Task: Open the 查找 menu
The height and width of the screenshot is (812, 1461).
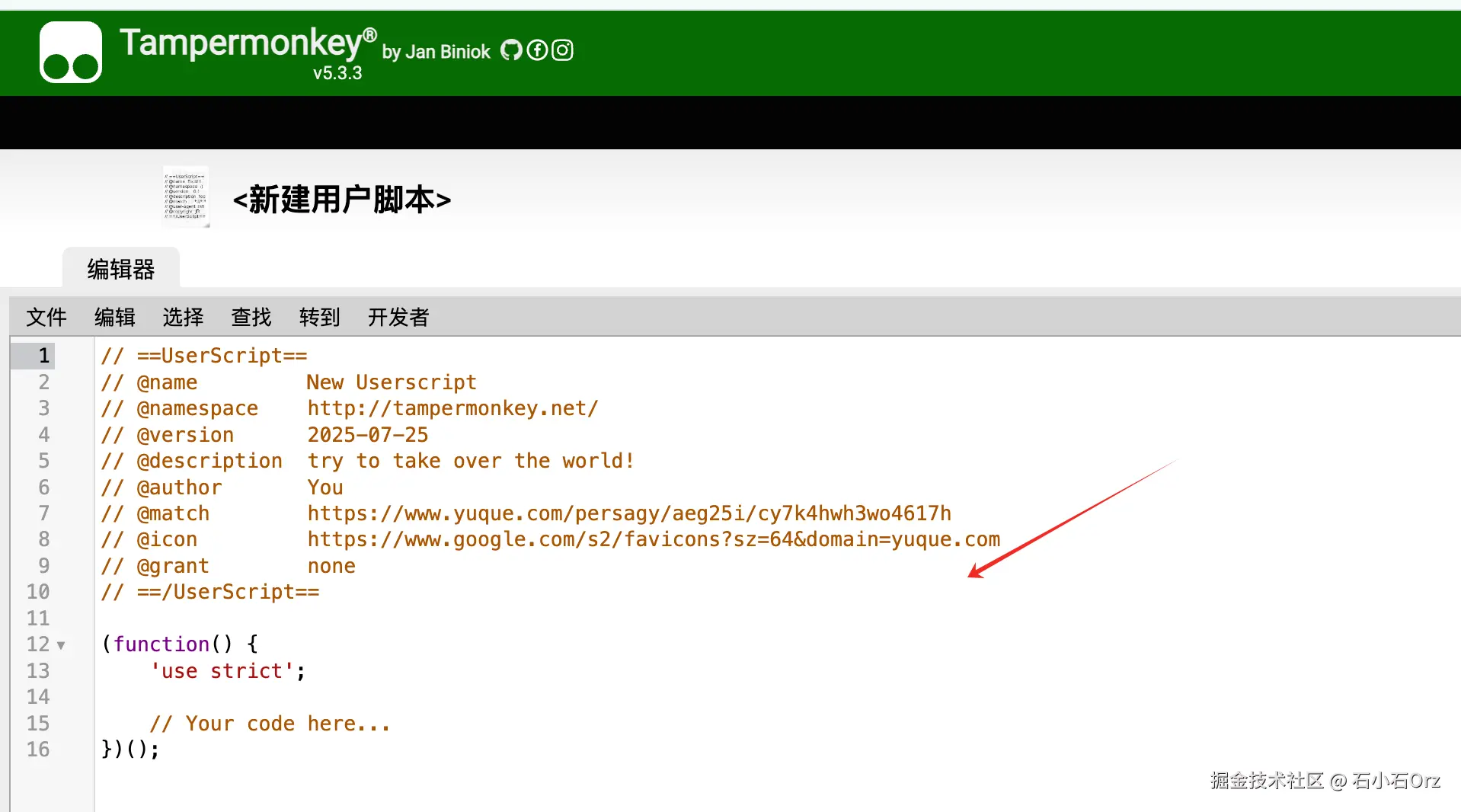Action: 251,317
